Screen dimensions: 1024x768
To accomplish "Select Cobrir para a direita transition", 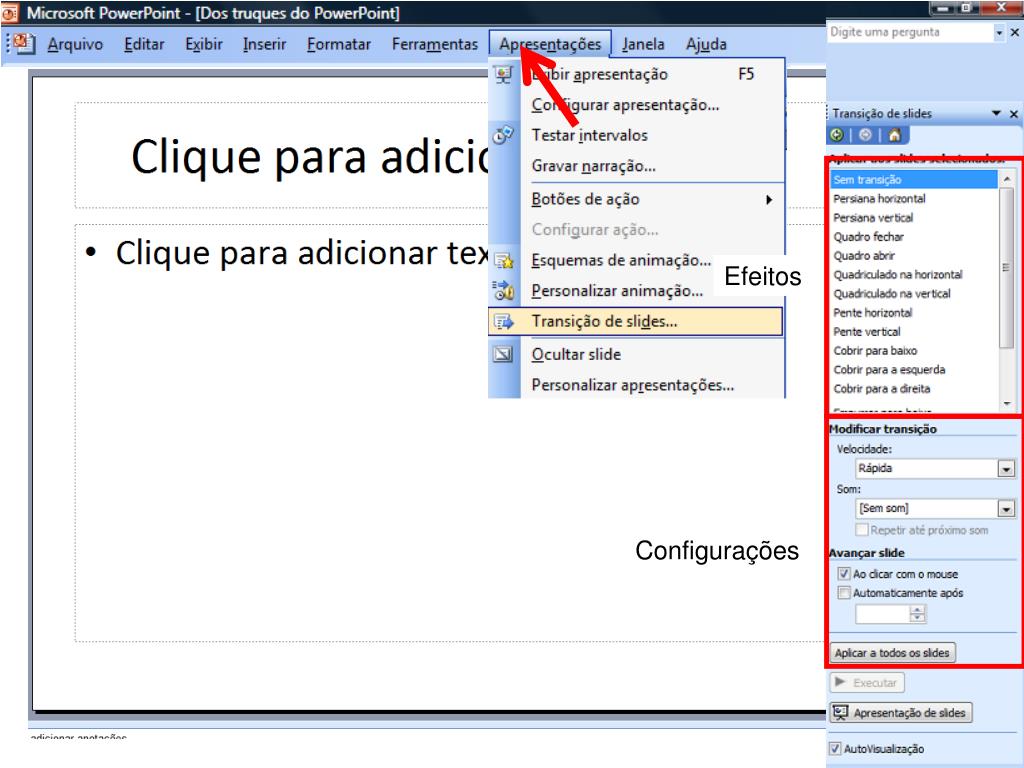I will 914,388.
